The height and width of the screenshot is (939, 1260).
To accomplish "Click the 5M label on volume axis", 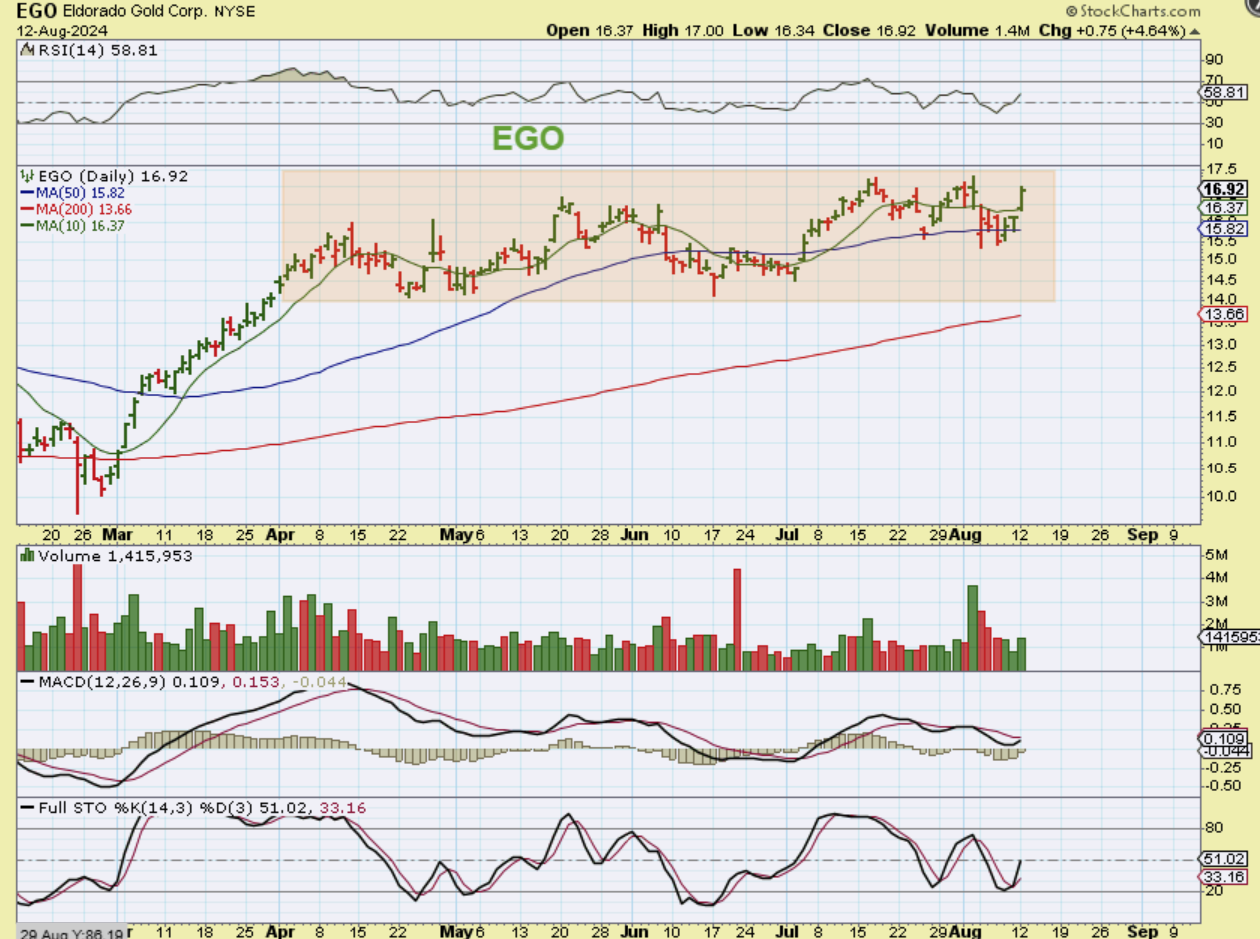I will point(1216,555).
